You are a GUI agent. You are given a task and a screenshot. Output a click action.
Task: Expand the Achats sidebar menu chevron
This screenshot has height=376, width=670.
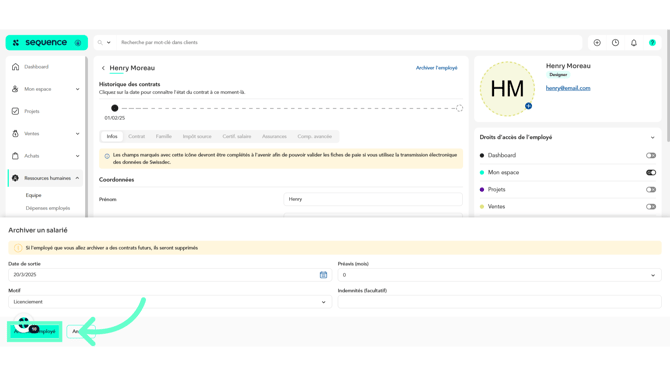click(x=77, y=156)
